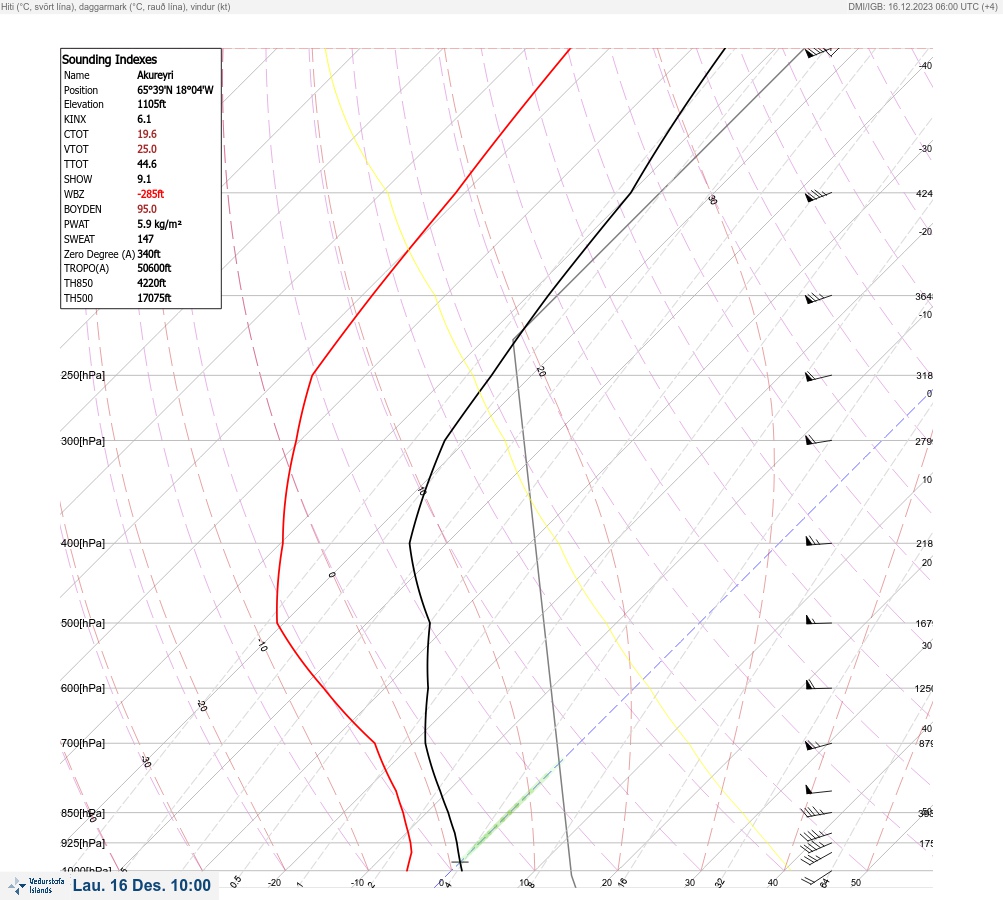Click the 'WBZ' index label
Image resolution: width=1003 pixels, height=900 pixels.
(x=74, y=194)
